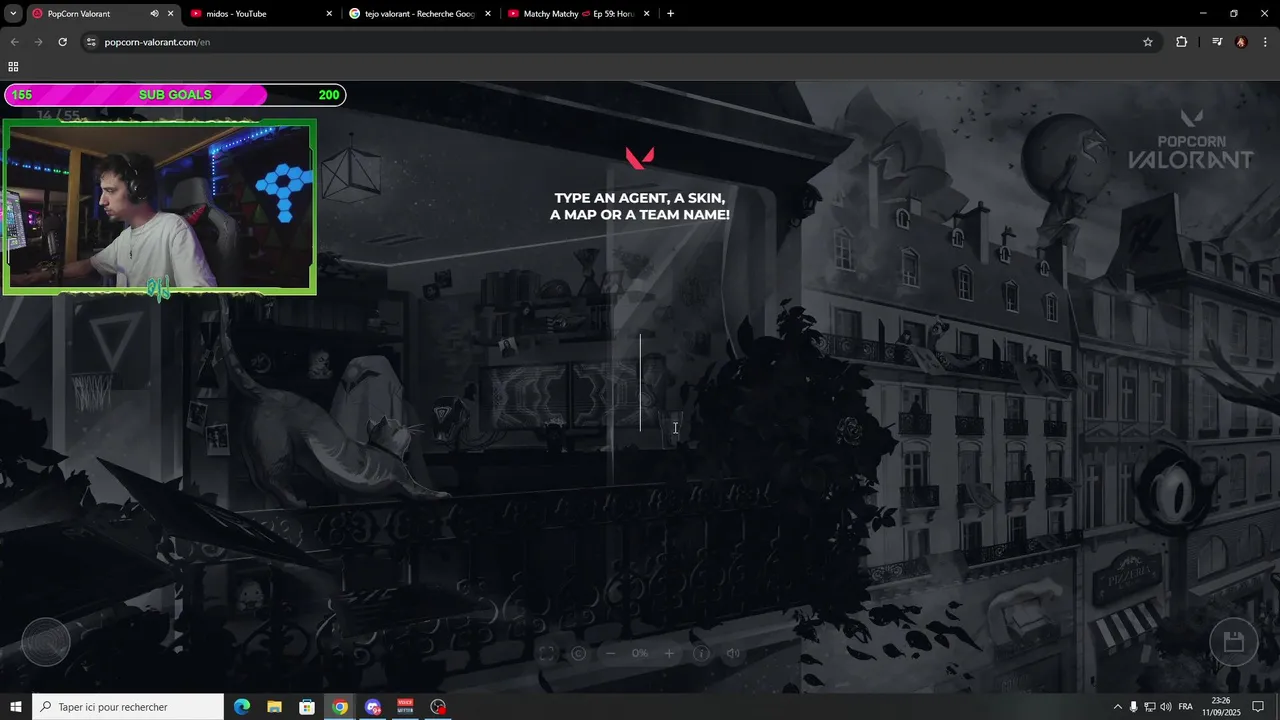Switch to the tejo valorant Google search tab
This screenshot has width=1280, height=720.
pos(420,14)
